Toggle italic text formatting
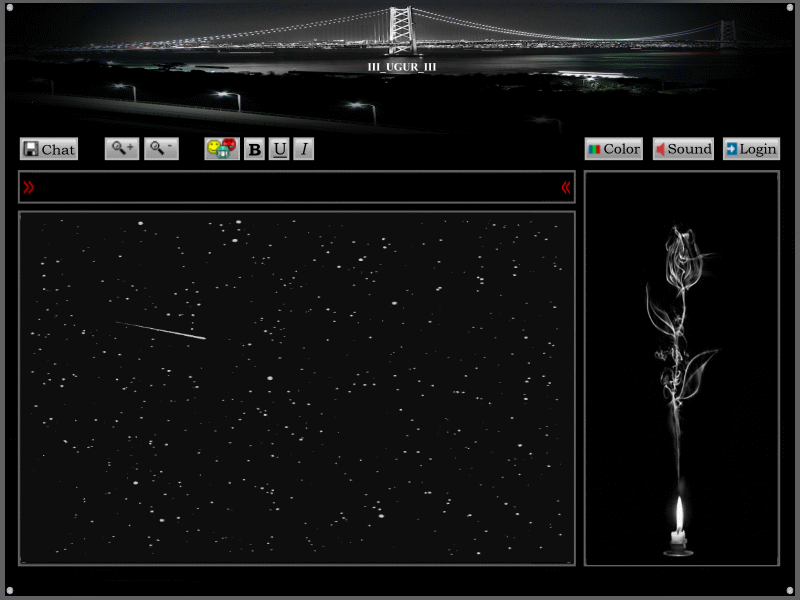Screen dimensions: 800x600 point(304,149)
